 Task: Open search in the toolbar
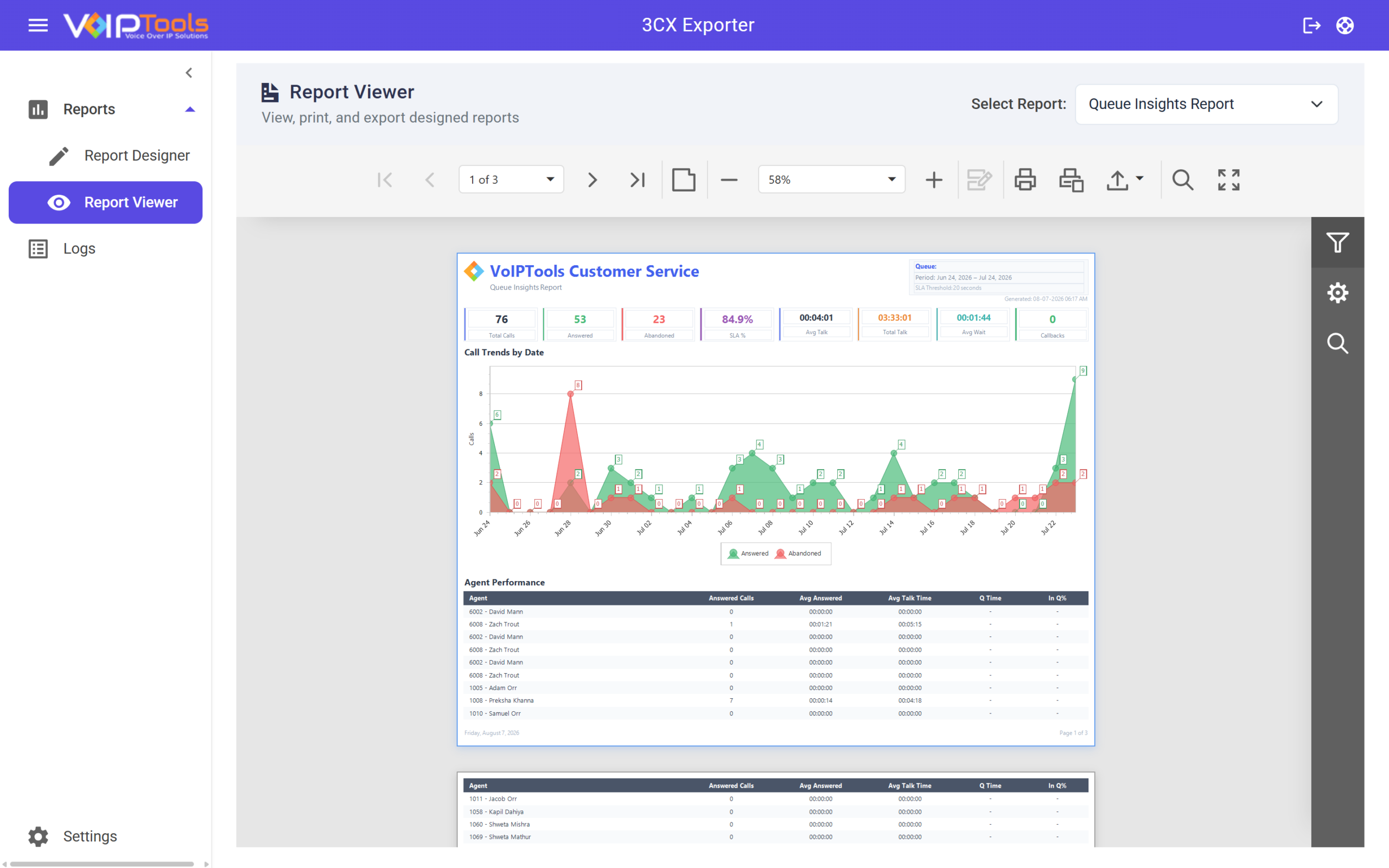pyautogui.click(x=1182, y=180)
